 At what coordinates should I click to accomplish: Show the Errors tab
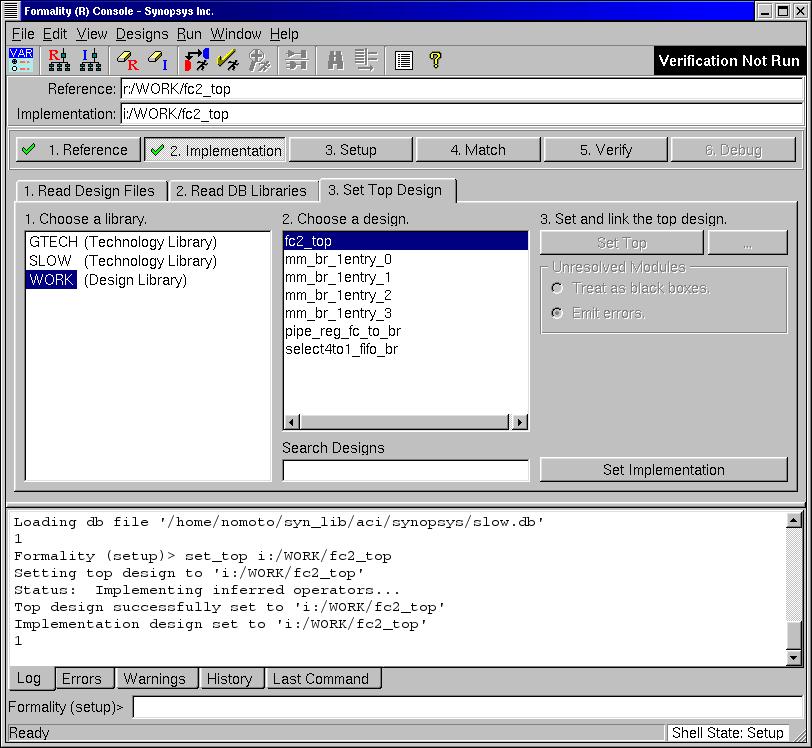[x=82, y=679]
